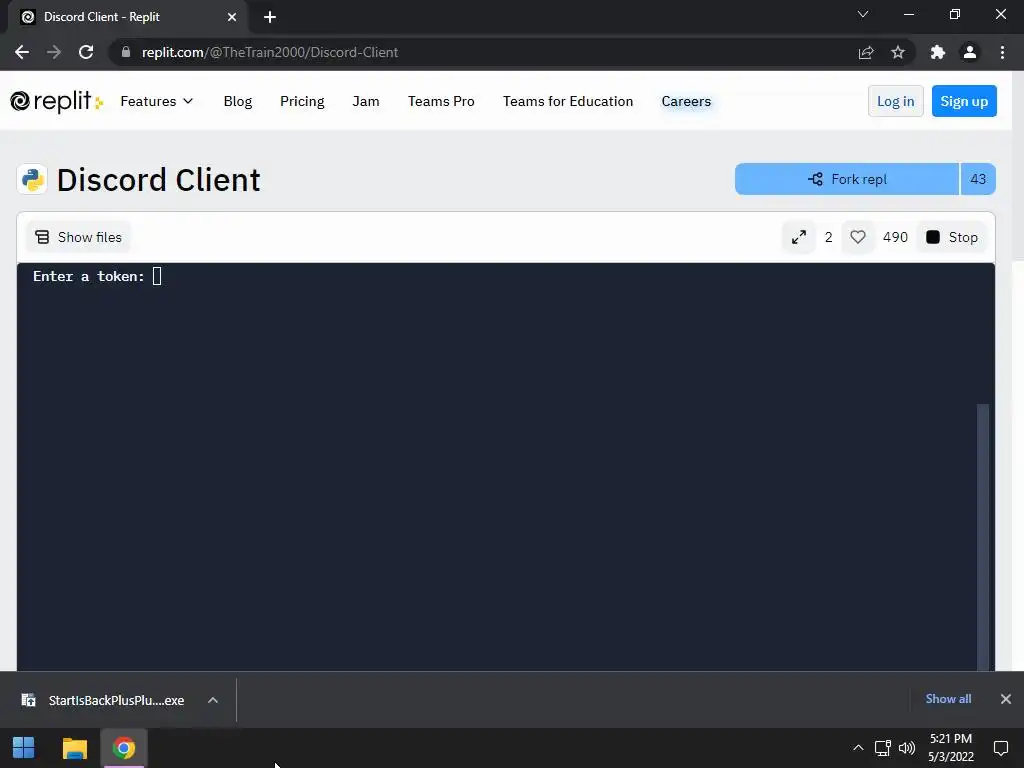
Task: Click the Sign up button
Action: 964,101
